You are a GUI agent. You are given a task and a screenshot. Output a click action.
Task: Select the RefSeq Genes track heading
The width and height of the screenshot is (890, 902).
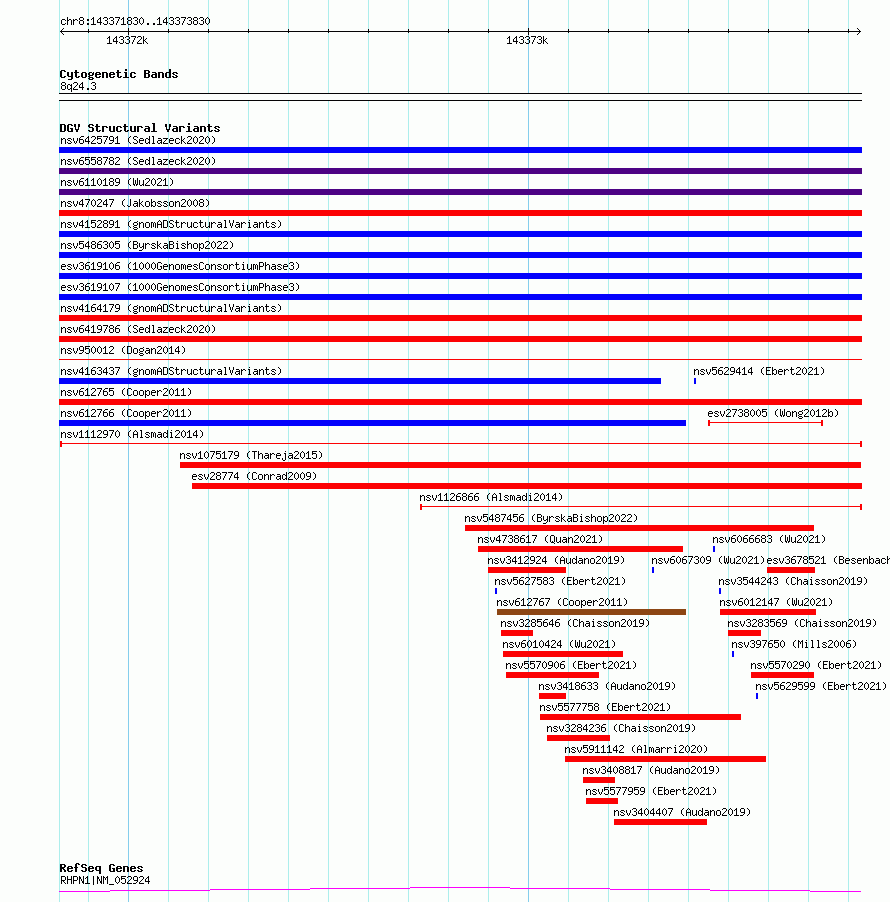coord(101,868)
